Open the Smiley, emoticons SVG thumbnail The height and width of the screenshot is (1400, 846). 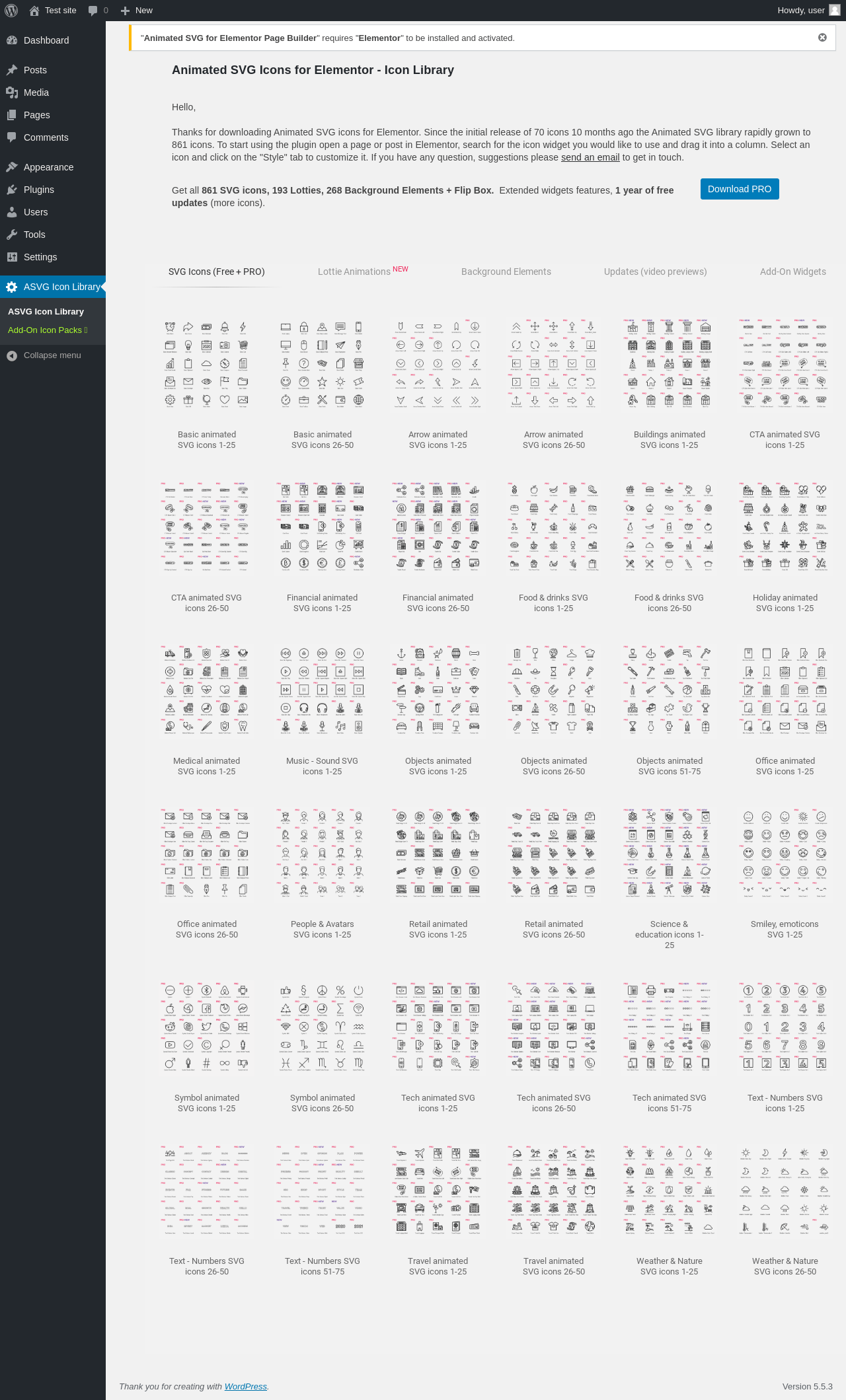click(785, 853)
